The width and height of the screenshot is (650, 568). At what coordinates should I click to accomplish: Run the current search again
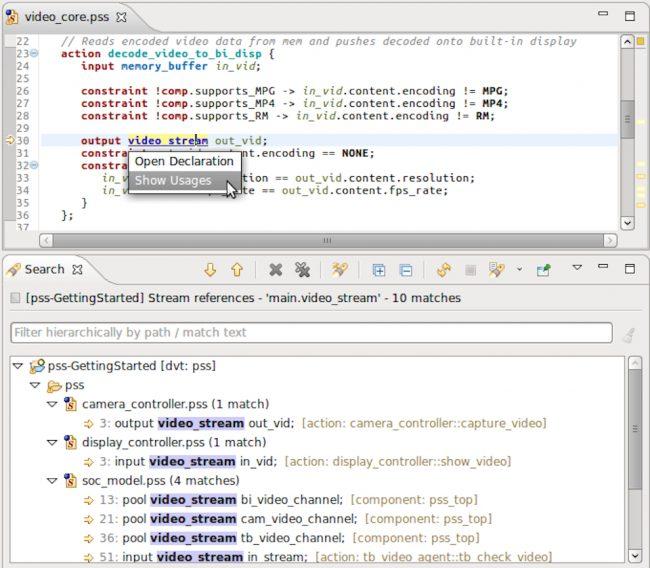pyautogui.click(x=444, y=270)
